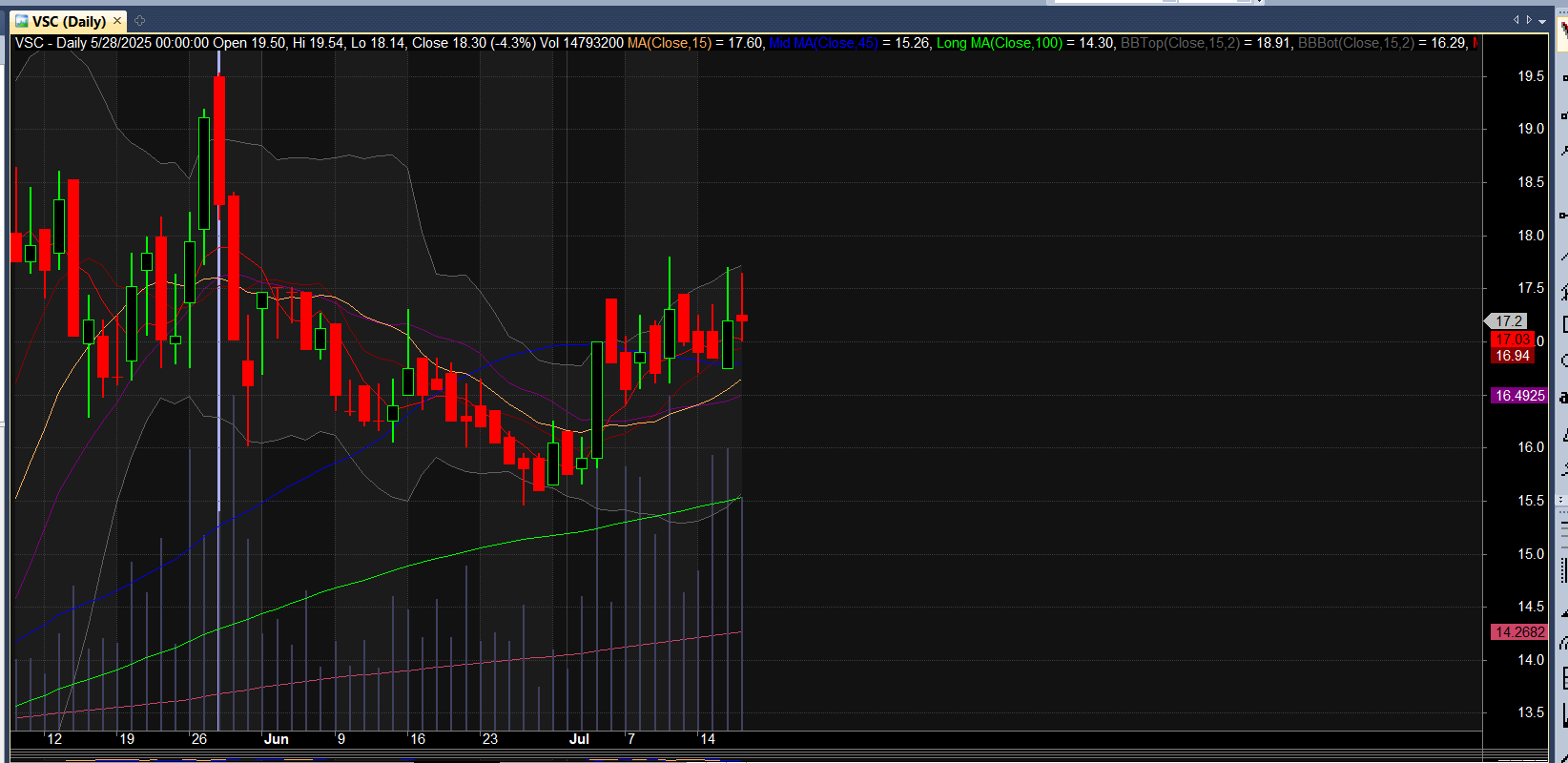
Task: Click the 18.0 price axis value
Action: [1530, 236]
